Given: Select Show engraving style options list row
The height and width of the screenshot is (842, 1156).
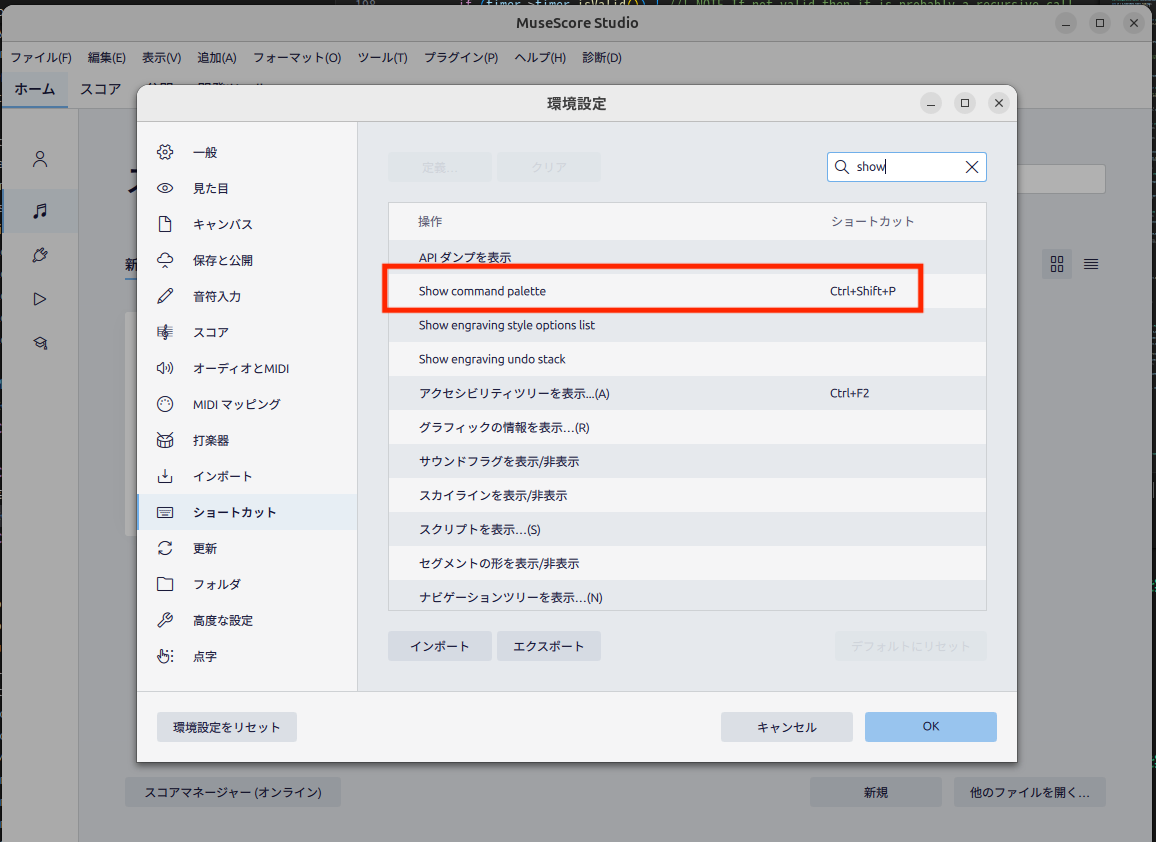Looking at the screenshot, I should click(687, 325).
